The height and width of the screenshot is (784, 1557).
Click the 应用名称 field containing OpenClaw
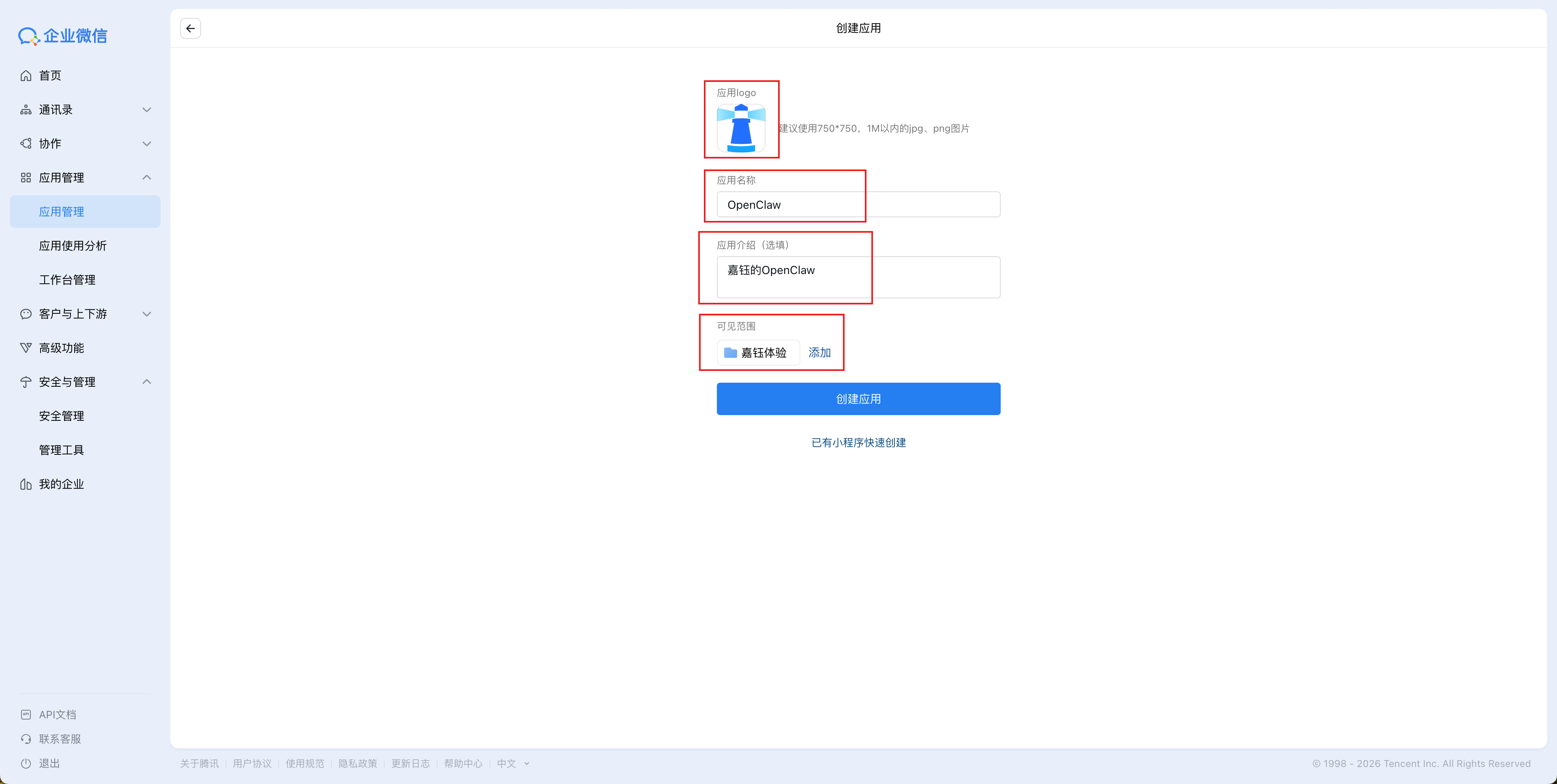click(x=858, y=205)
